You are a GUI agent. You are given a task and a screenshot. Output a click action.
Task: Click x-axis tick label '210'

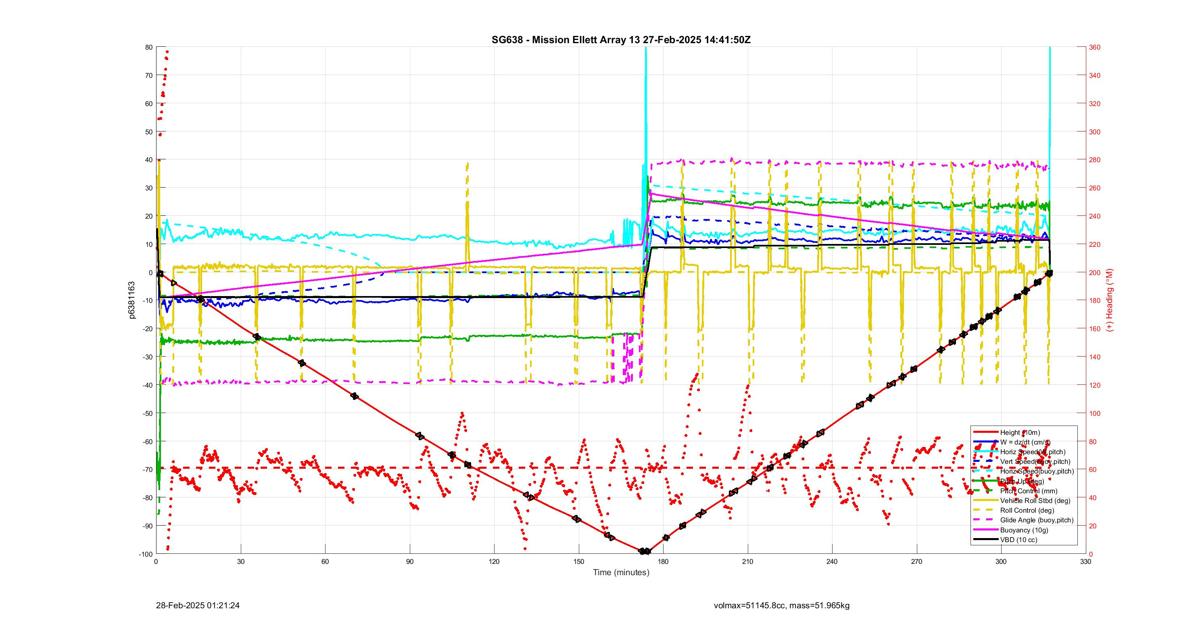coord(747,562)
